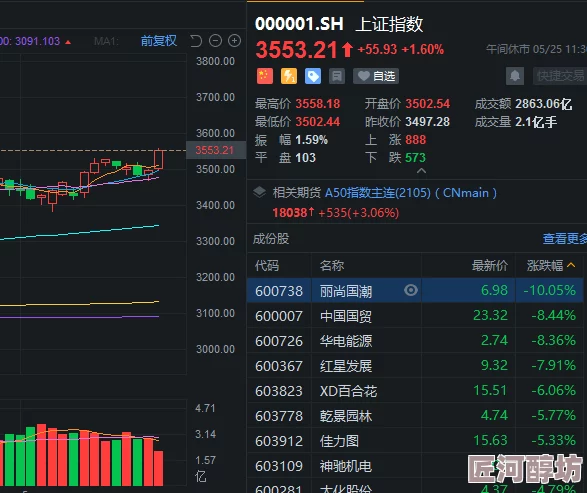Click the latest red candlestick on chart
The image size is (587, 493).
click(x=159, y=159)
